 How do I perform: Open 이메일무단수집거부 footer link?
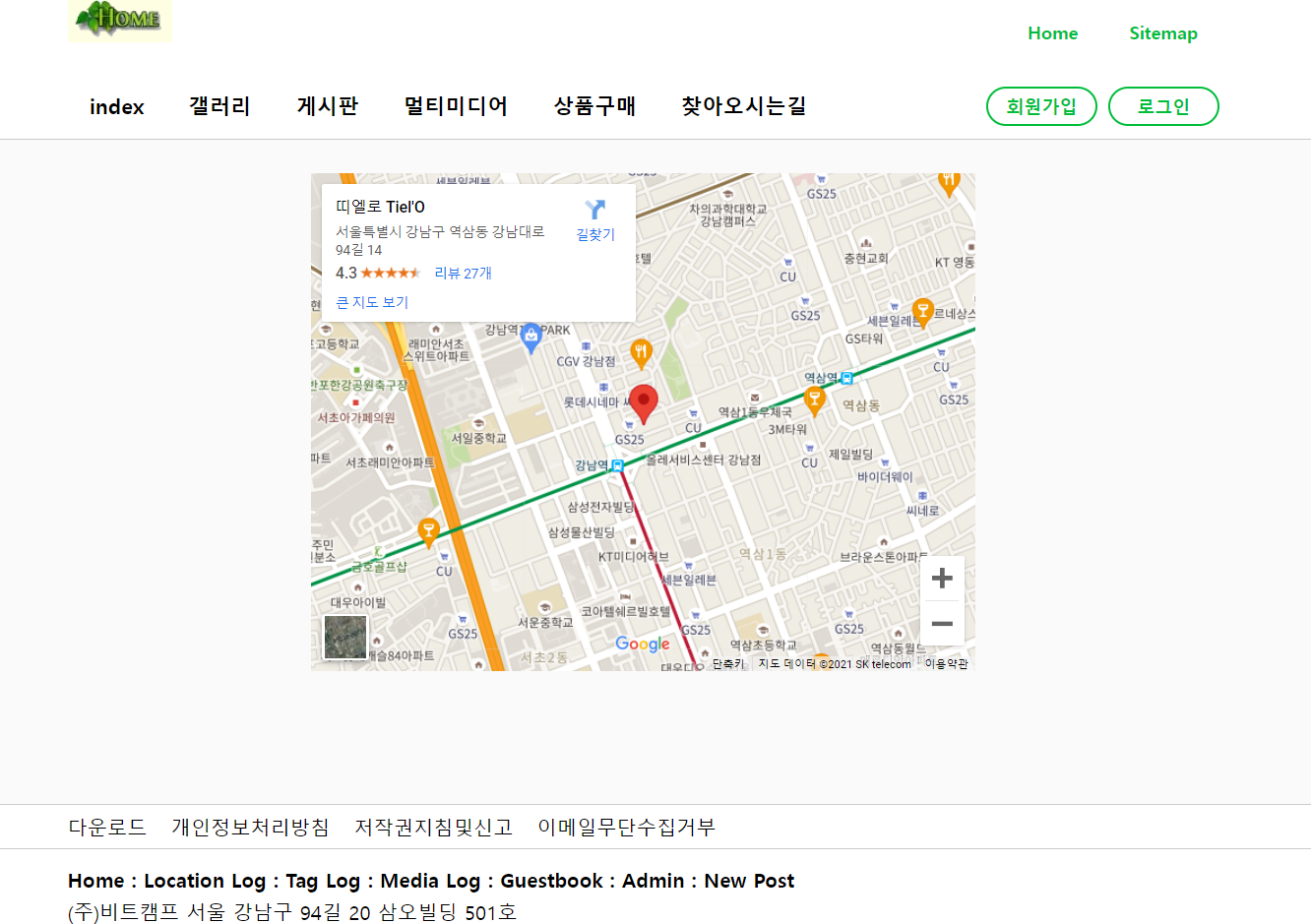tap(627, 827)
